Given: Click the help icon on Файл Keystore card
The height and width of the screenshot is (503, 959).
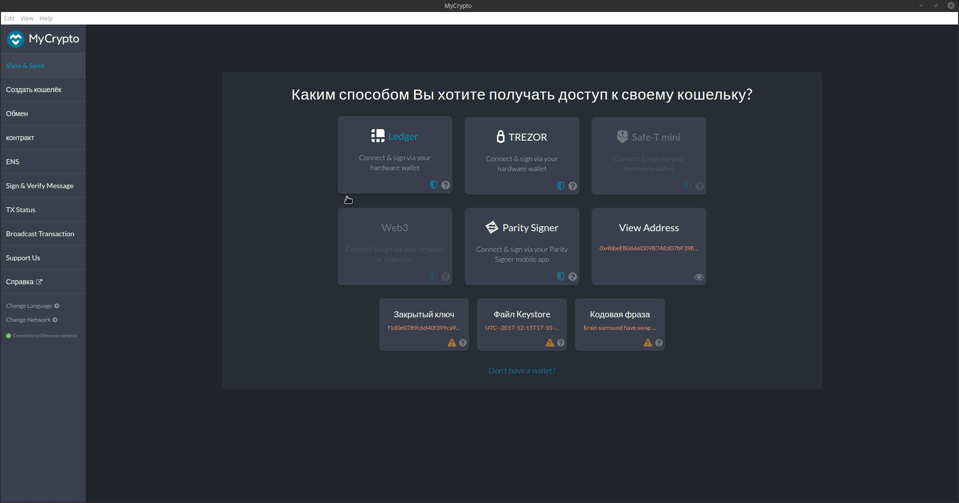Looking at the screenshot, I should pyautogui.click(x=561, y=343).
